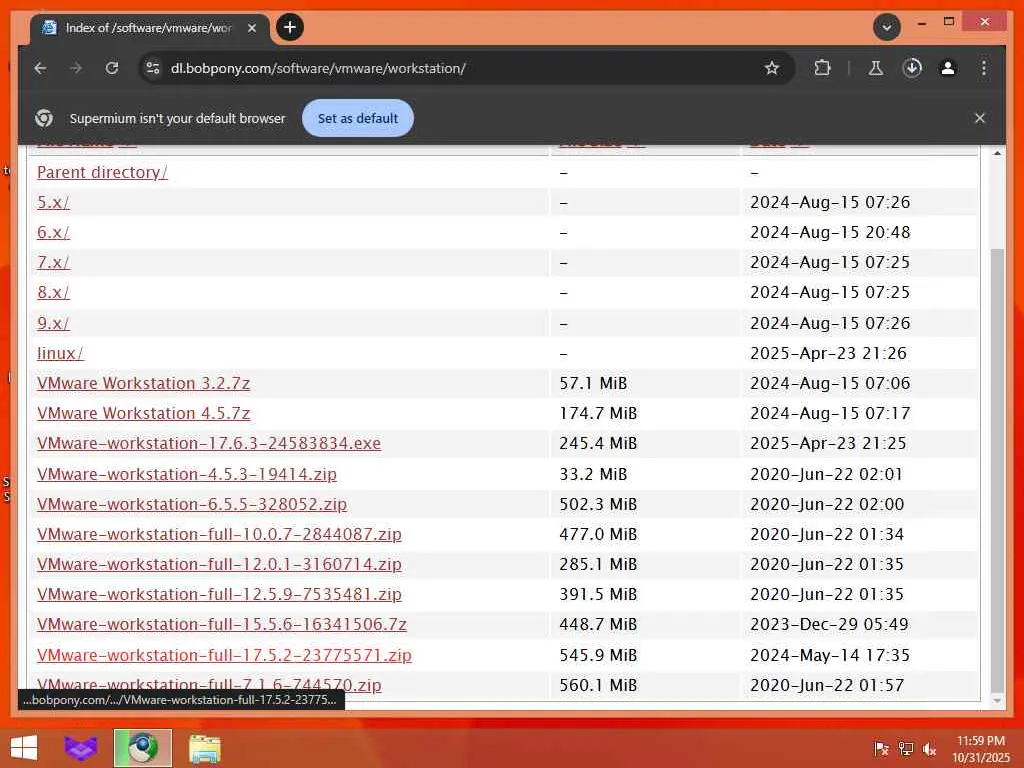Screen dimensions: 1024x768
Task: Click the 2023-Dec-29 05:49 date cell
Action: [859, 624]
